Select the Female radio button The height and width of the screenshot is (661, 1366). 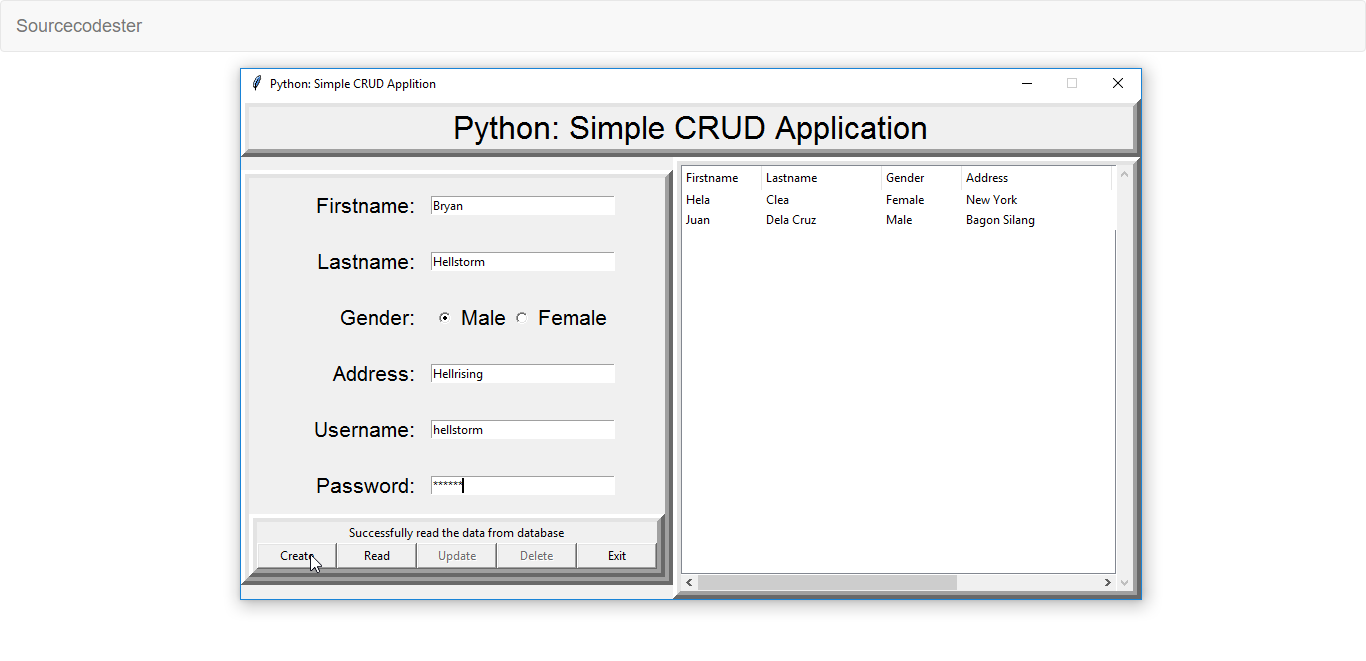click(x=521, y=317)
